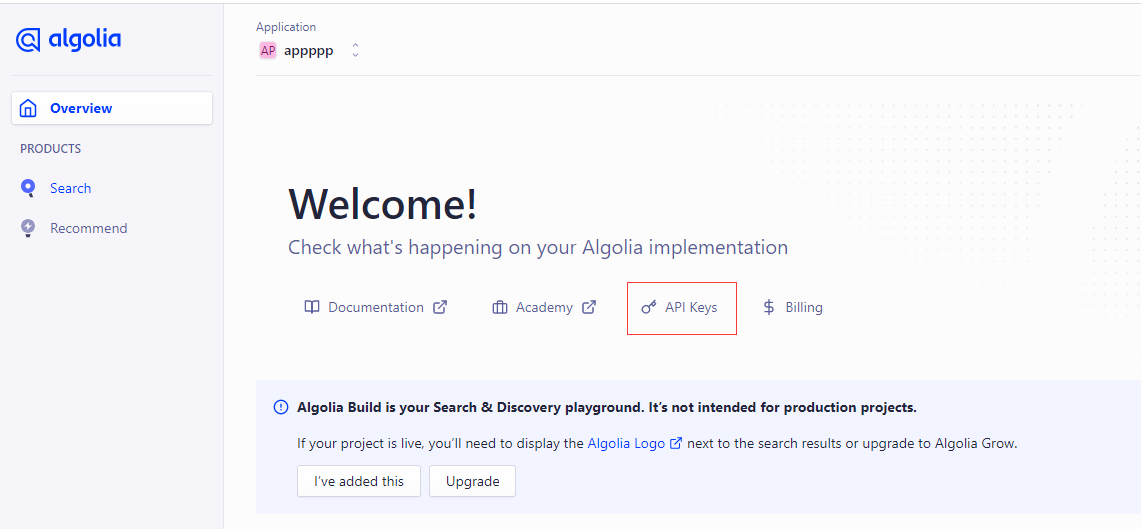Image resolution: width=1141 pixels, height=529 pixels.
Task: Click the external-link icon after Algolia Logo
Action: [675, 442]
